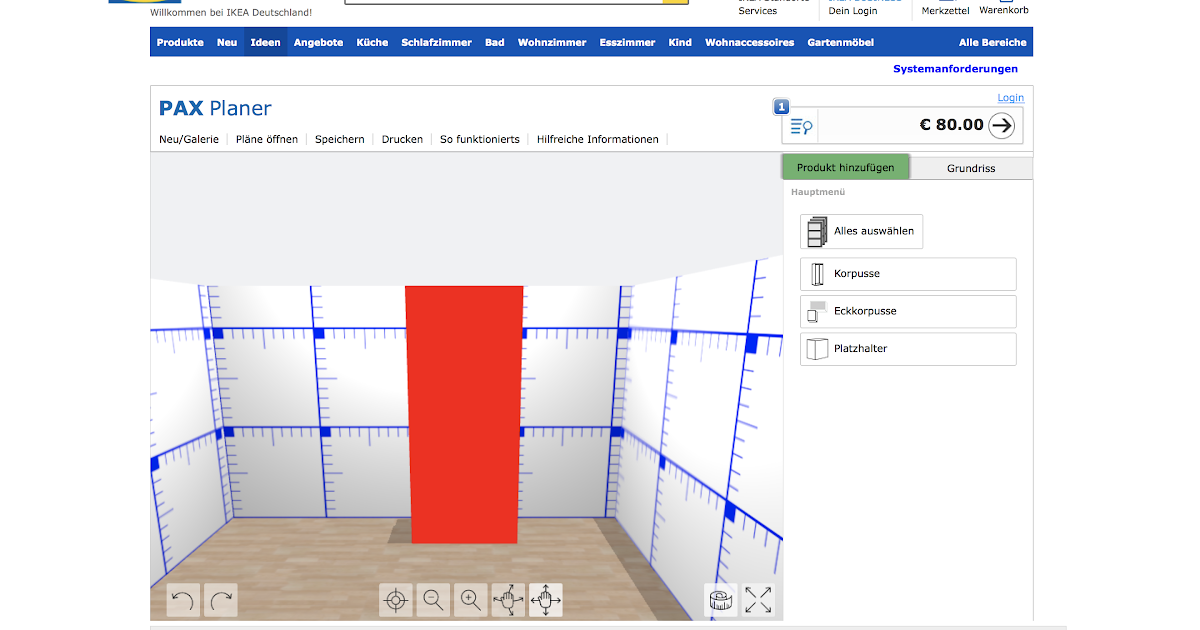The width and height of the screenshot is (1200, 630).
Task: Switch to the Grundriss tab
Action: click(971, 168)
